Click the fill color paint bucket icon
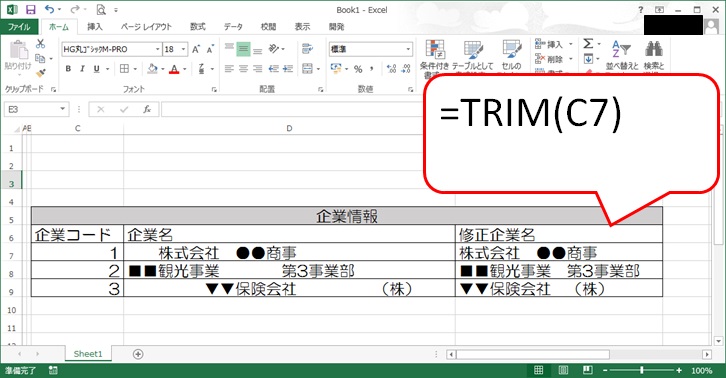726x378 pixels. pyautogui.click(x=152, y=69)
